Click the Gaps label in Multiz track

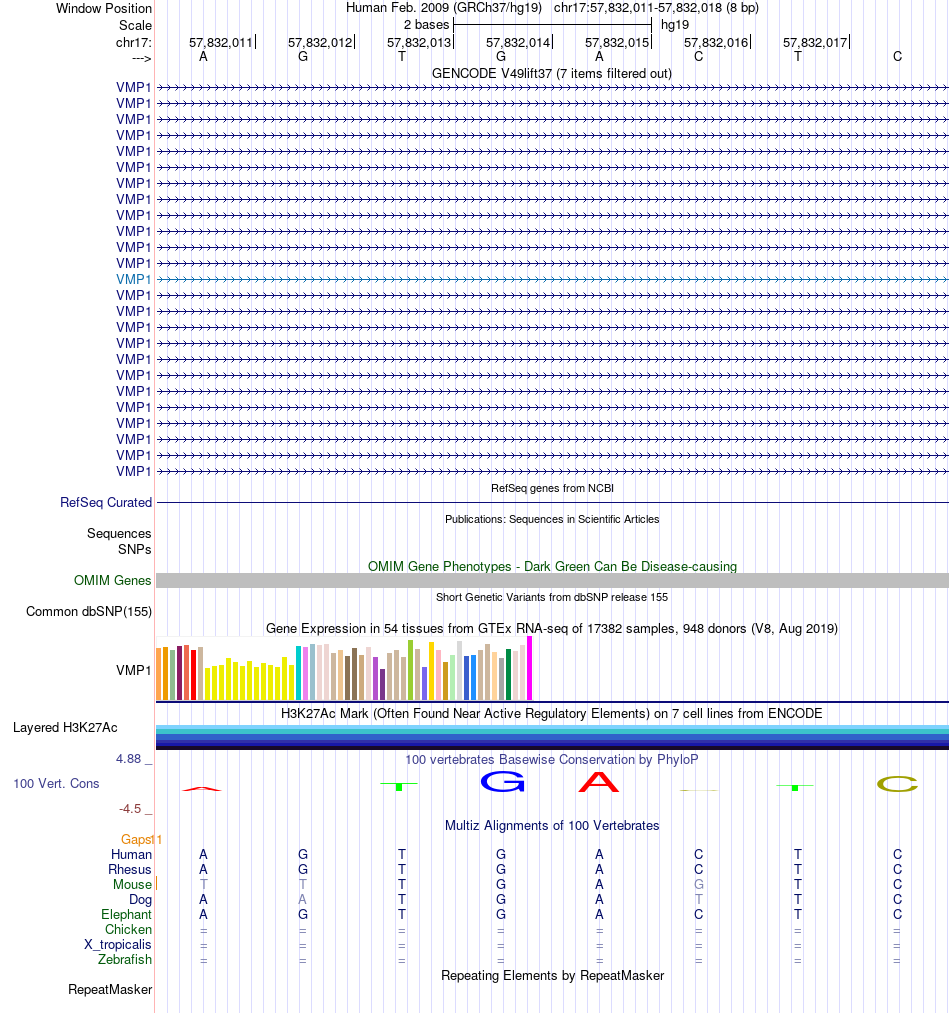click(x=137, y=839)
